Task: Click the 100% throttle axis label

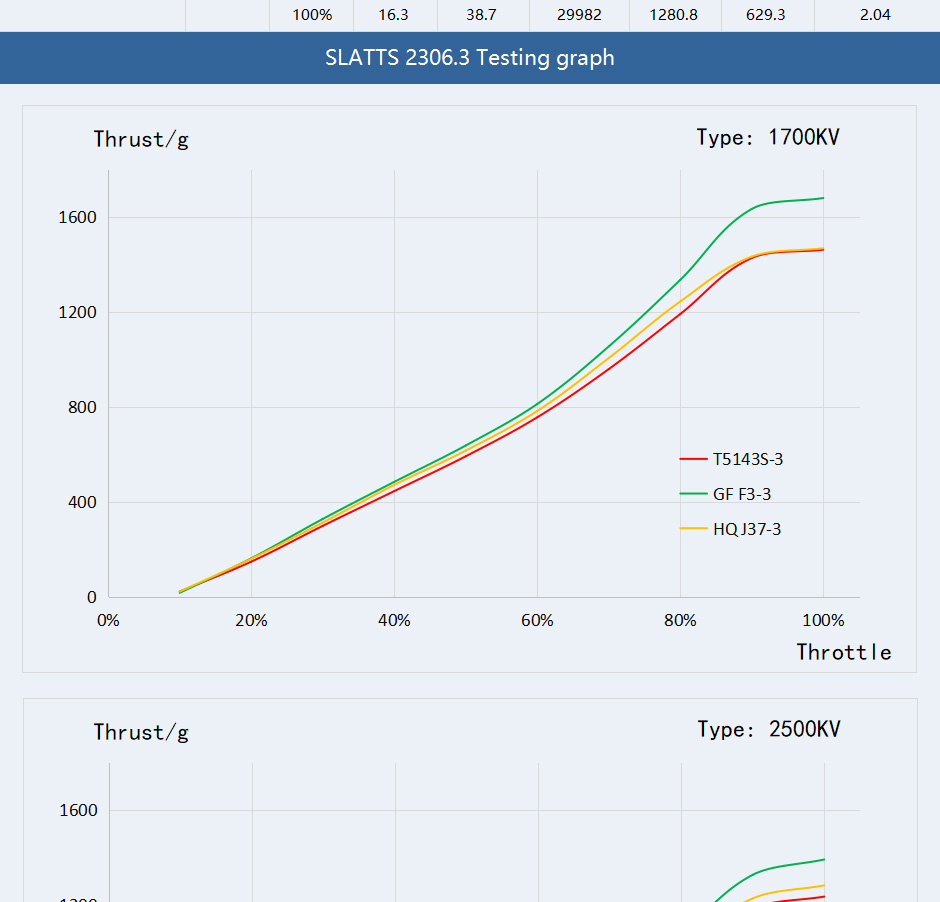Action: (823, 620)
